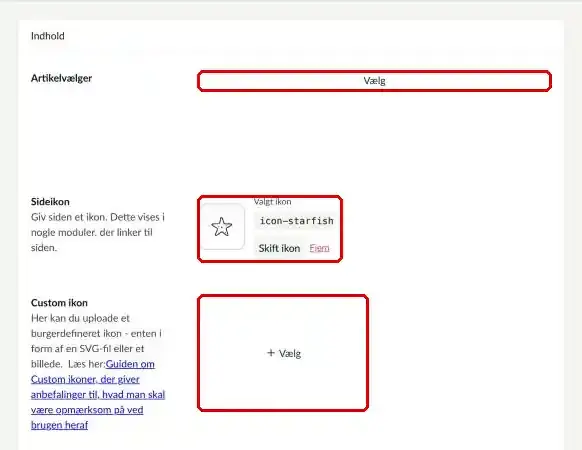Click the Custom ikon field label
The width and height of the screenshot is (582, 450).
[59, 303]
